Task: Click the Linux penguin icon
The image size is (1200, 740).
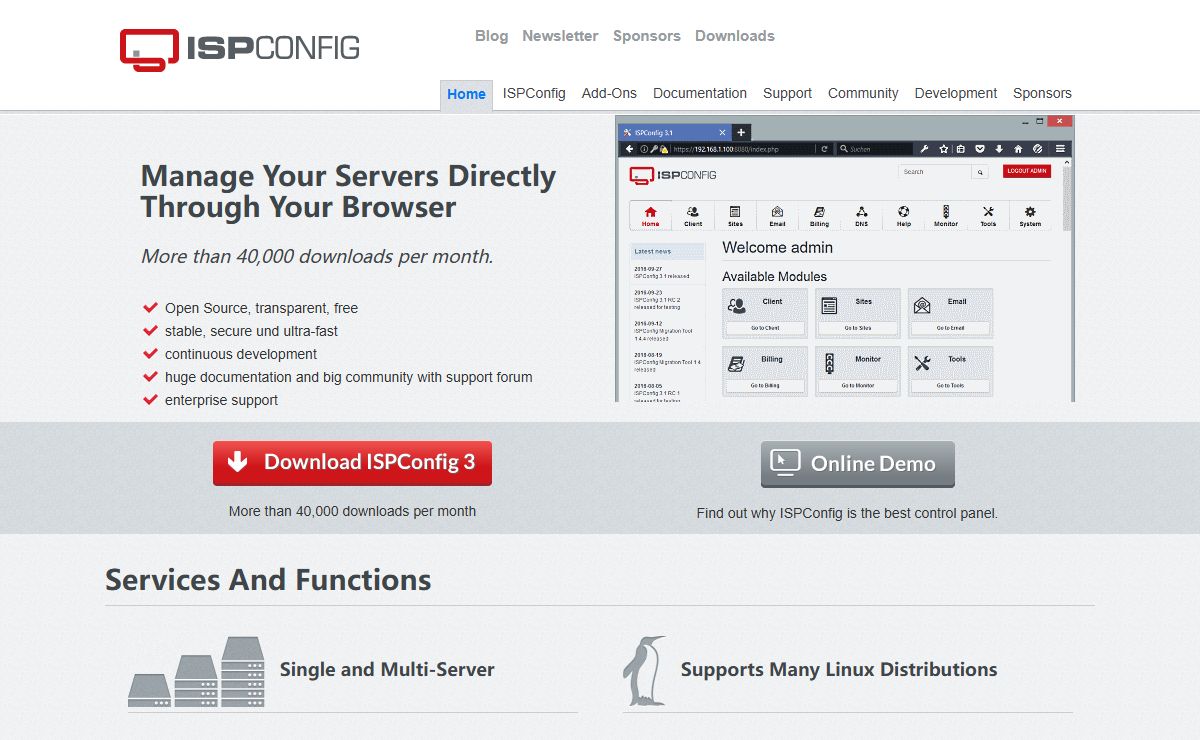Action: 644,670
